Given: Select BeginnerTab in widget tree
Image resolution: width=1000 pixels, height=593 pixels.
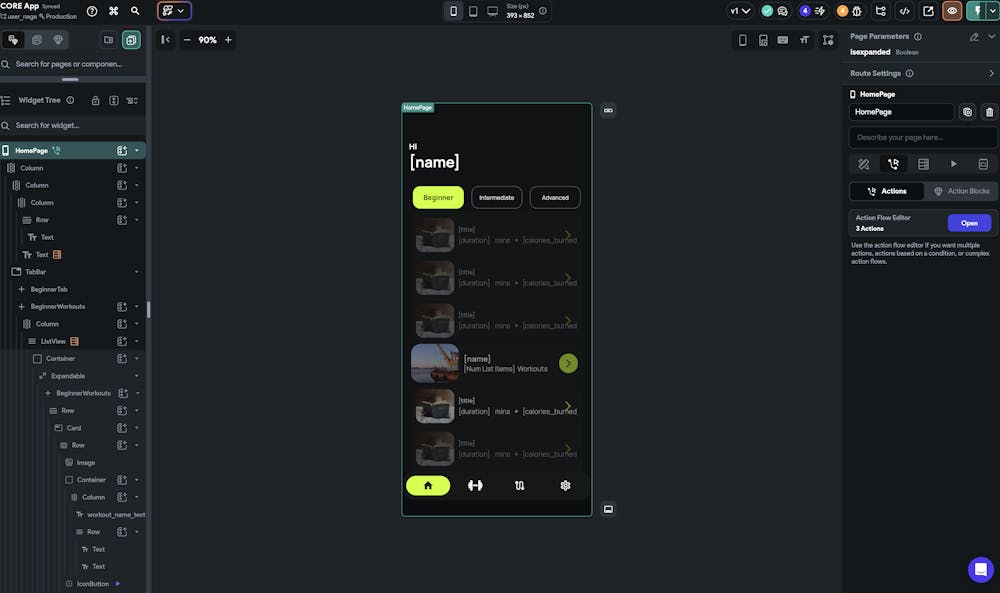Looking at the screenshot, I should point(49,289).
